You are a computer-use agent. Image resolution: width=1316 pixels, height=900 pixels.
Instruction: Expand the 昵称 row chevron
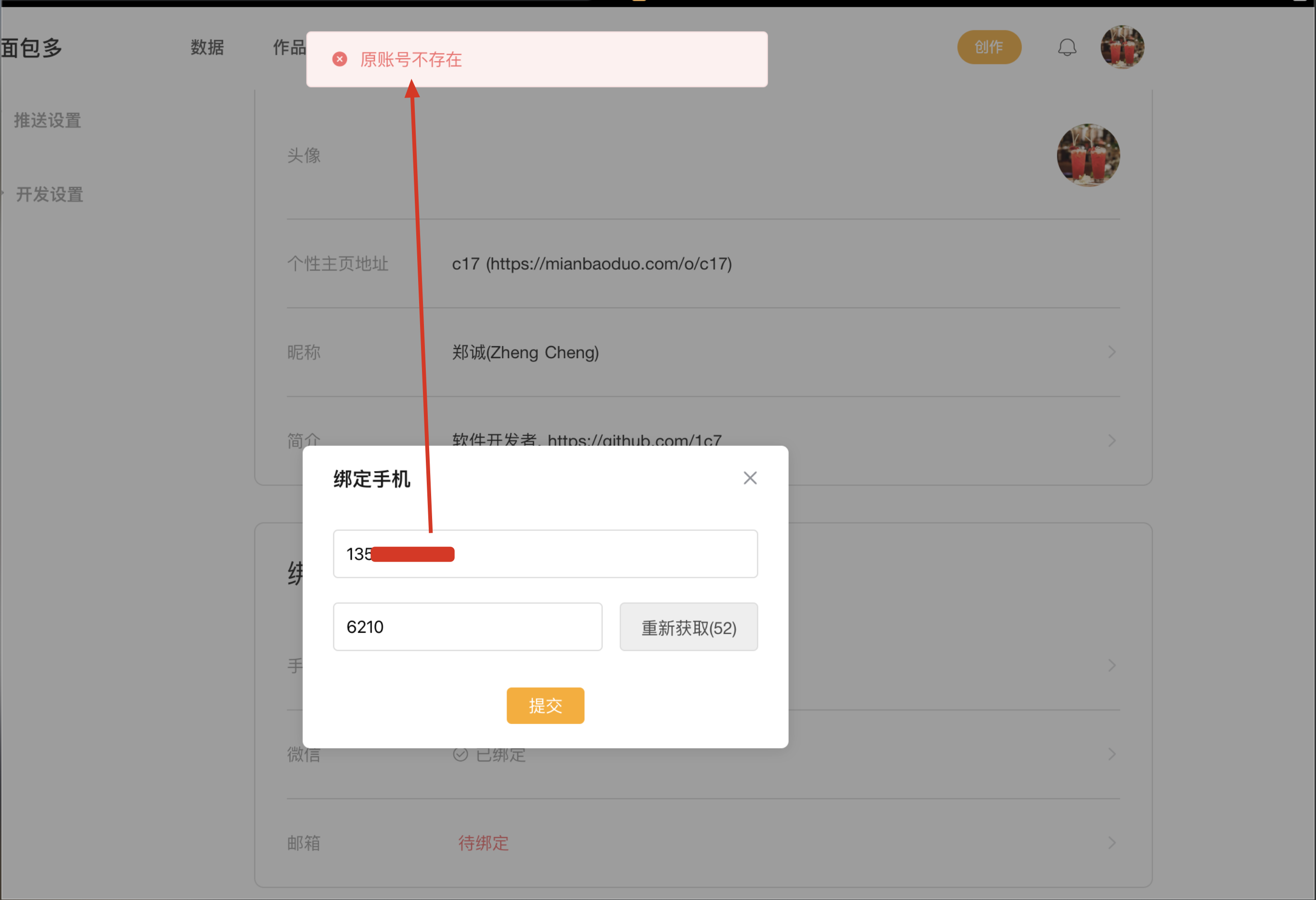[x=1112, y=352]
